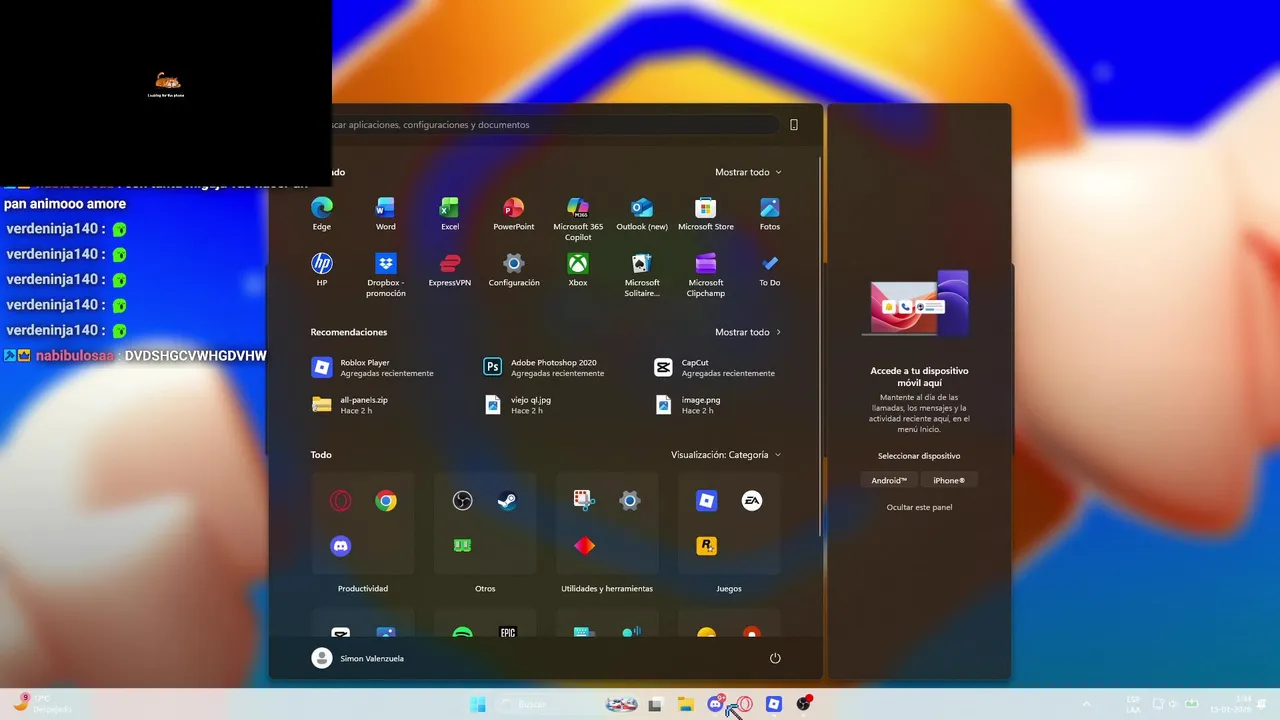Open the Fotos app
The width and height of the screenshot is (1280, 720).
pyautogui.click(x=769, y=214)
